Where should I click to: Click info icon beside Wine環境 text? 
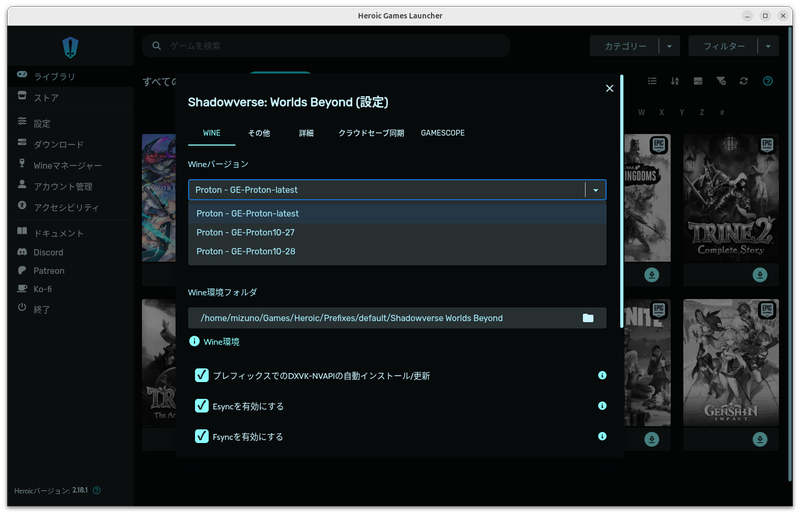coord(194,341)
